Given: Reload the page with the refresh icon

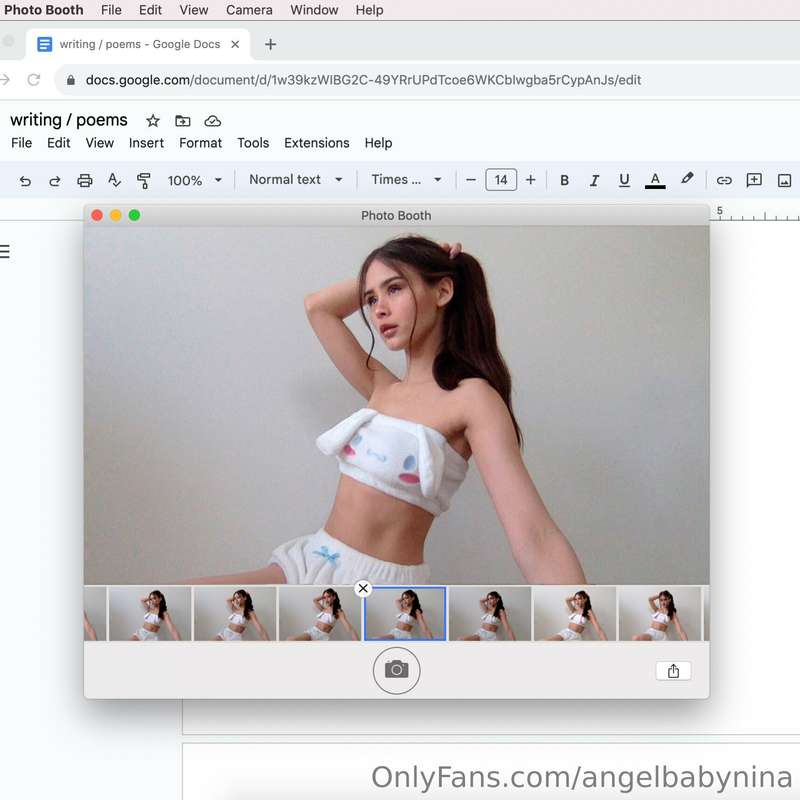Looking at the screenshot, I should point(34,80).
